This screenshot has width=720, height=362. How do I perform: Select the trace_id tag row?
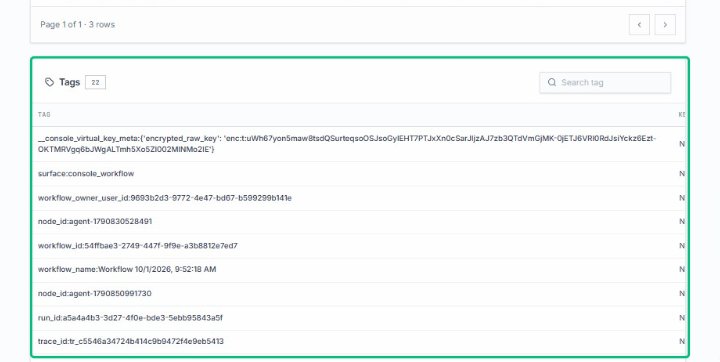[359, 342]
